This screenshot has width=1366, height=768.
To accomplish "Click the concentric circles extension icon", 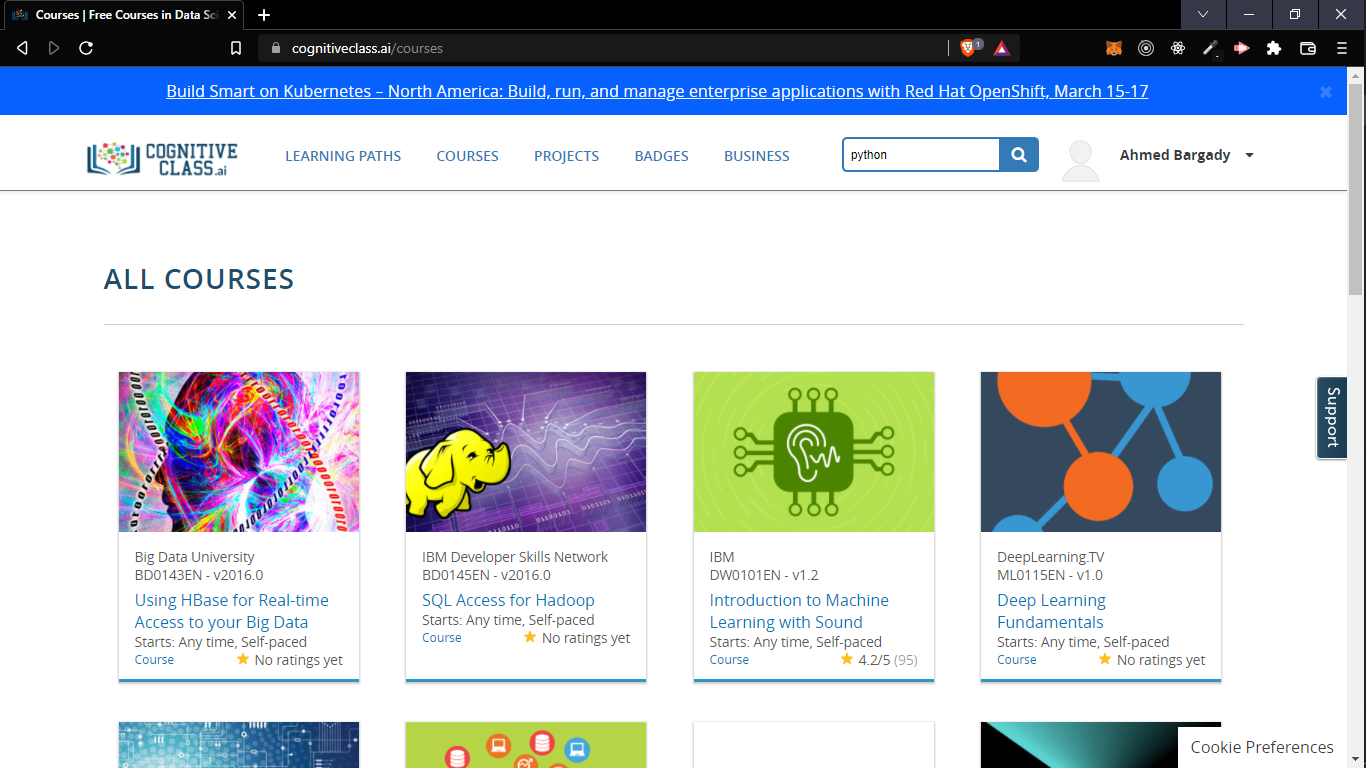I will point(1146,48).
